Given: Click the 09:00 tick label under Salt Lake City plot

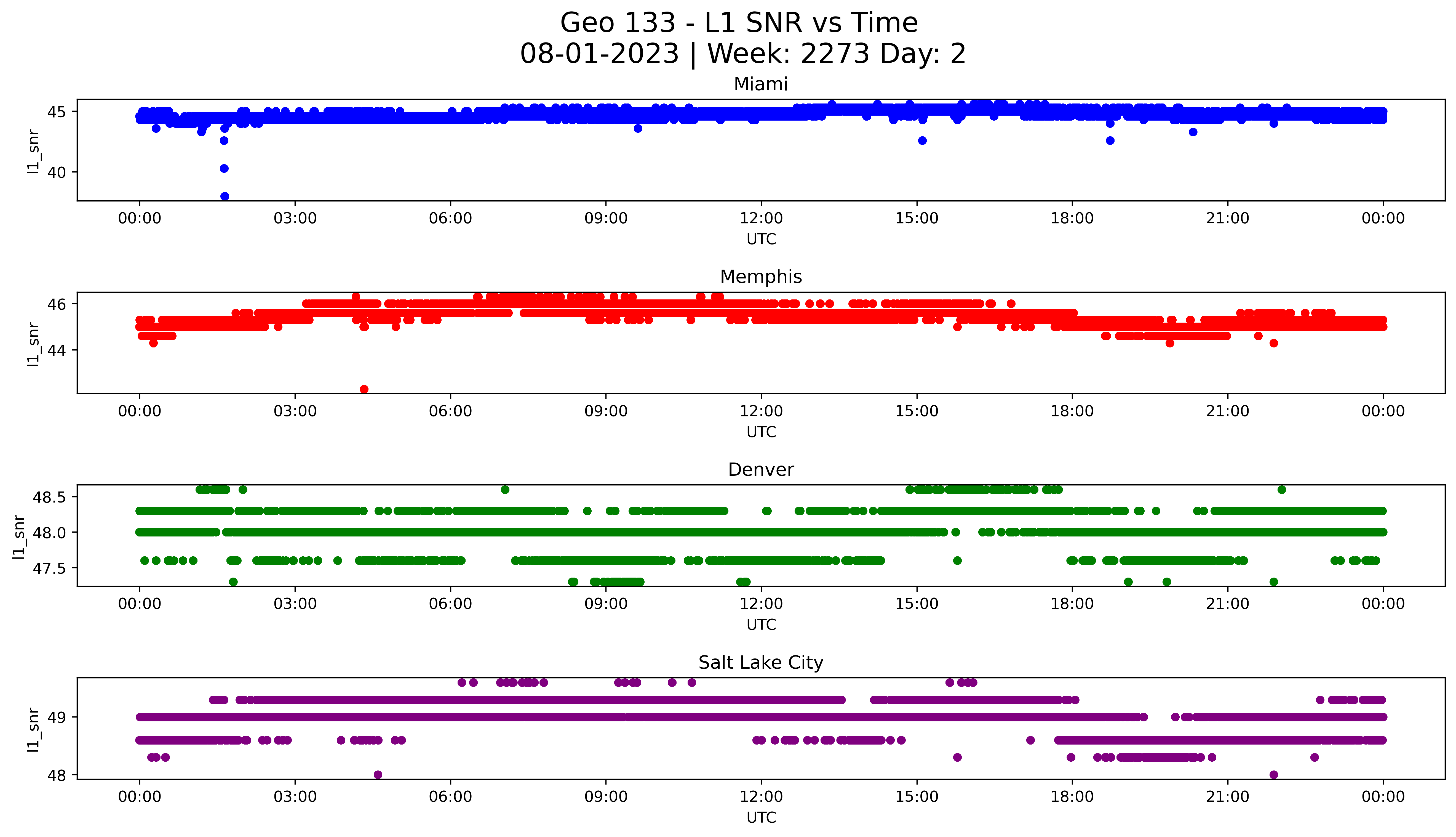Looking at the screenshot, I should pyautogui.click(x=606, y=797).
